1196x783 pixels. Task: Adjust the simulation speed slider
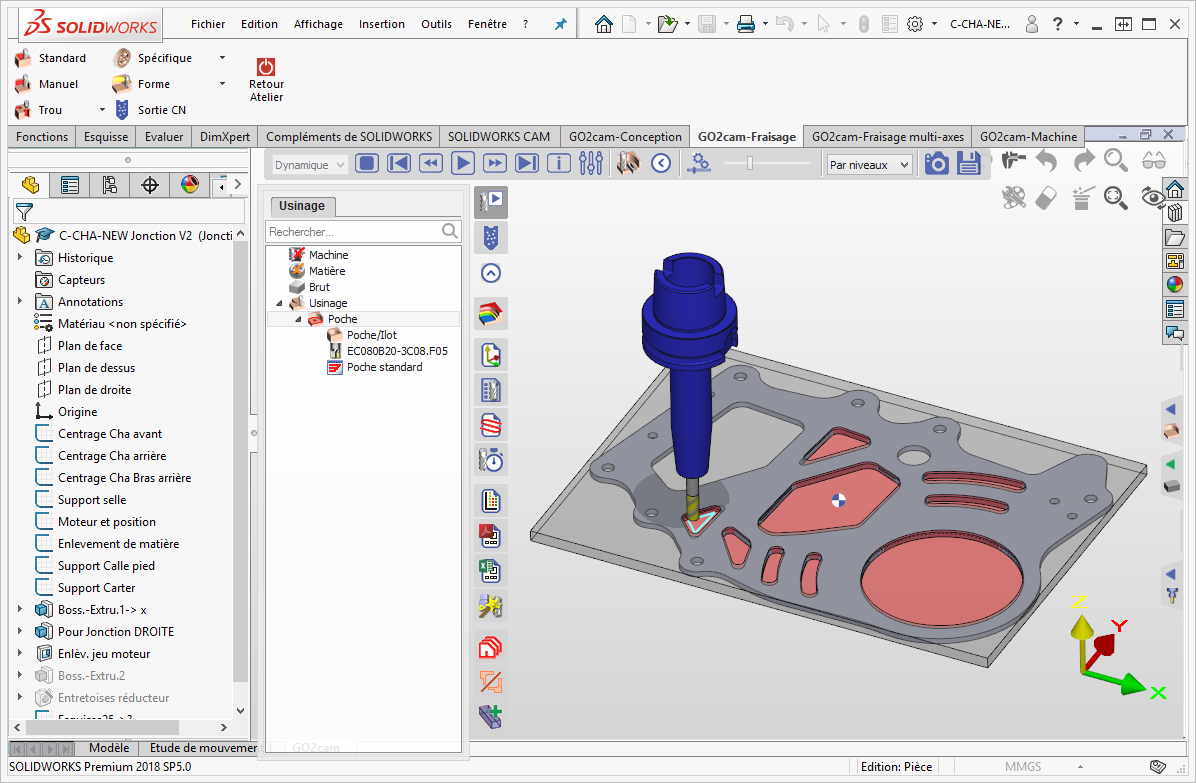point(751,163)
